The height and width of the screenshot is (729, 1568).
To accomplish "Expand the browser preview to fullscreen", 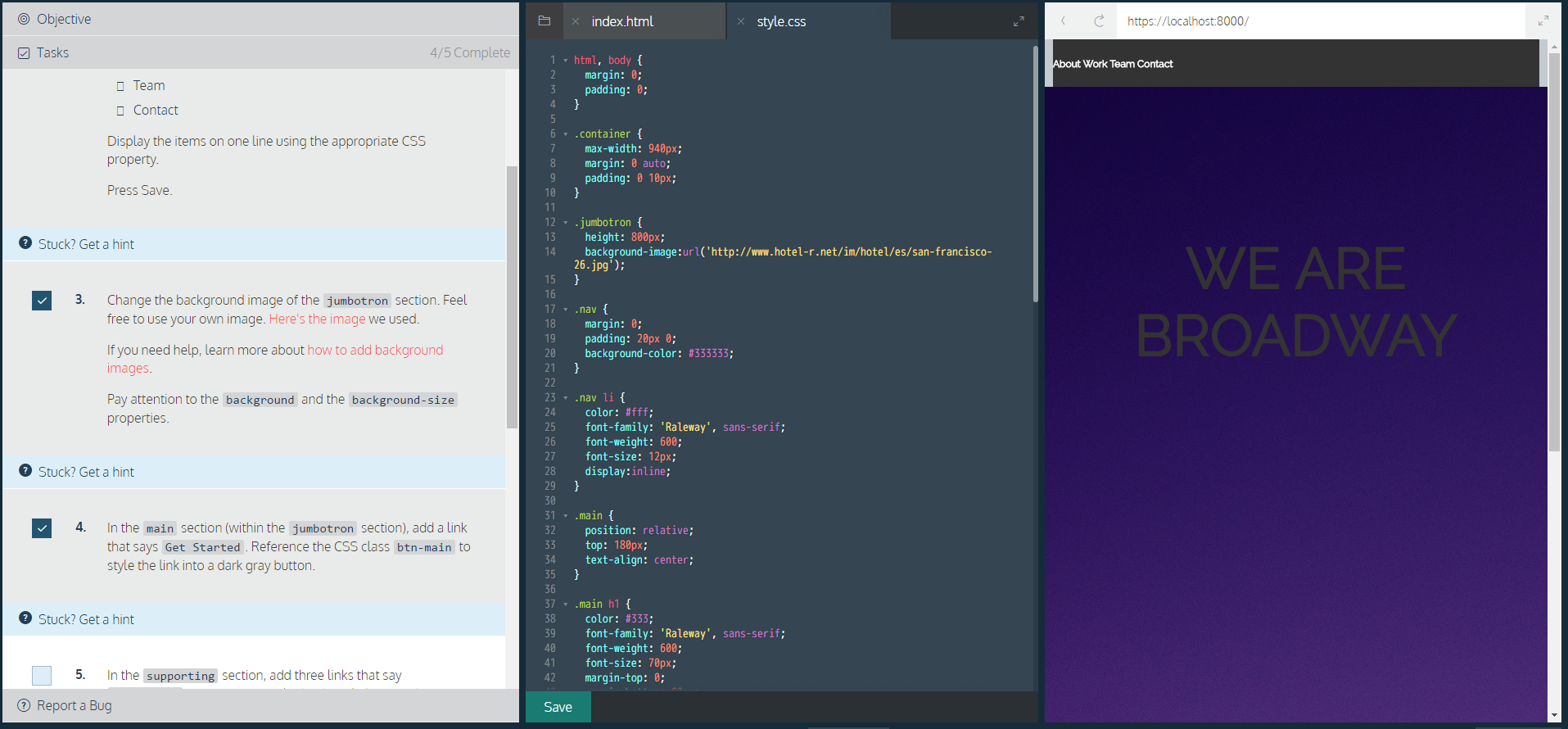I will [x=1543, y=21].
